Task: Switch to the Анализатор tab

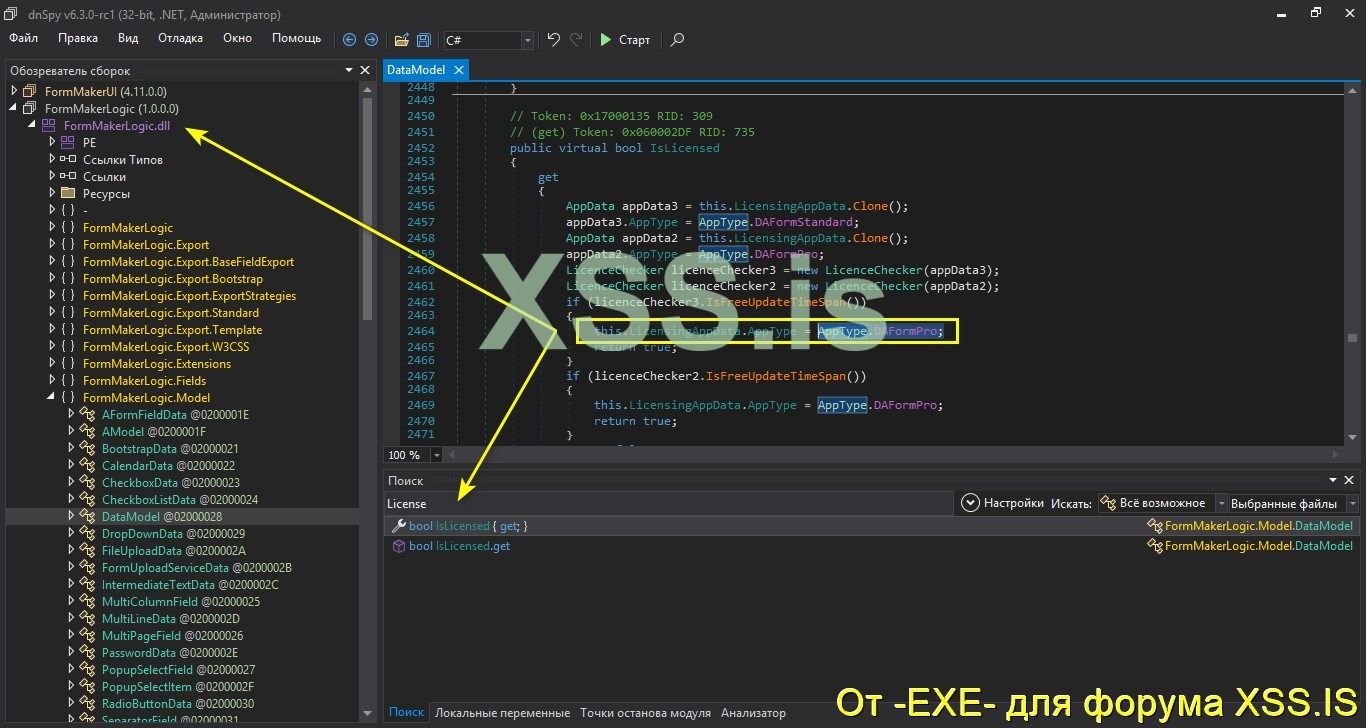Action: (x=753, y=713)
